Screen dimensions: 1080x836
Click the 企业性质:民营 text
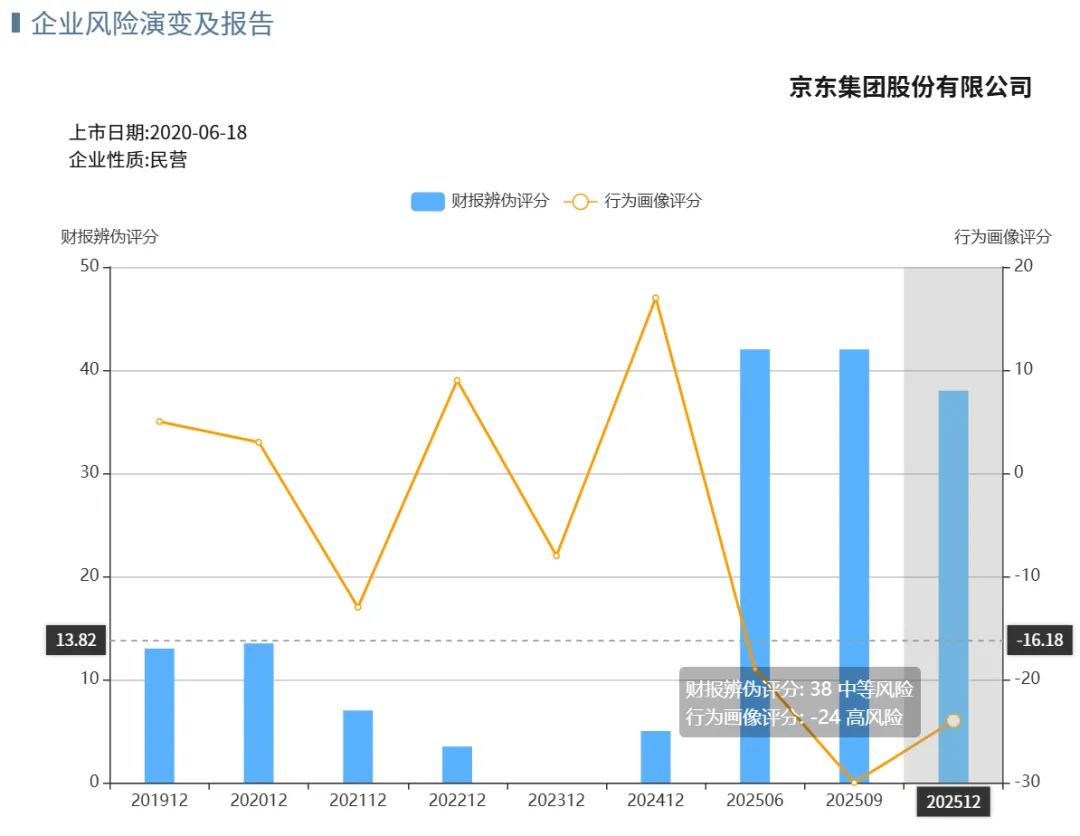pos(128,160)
